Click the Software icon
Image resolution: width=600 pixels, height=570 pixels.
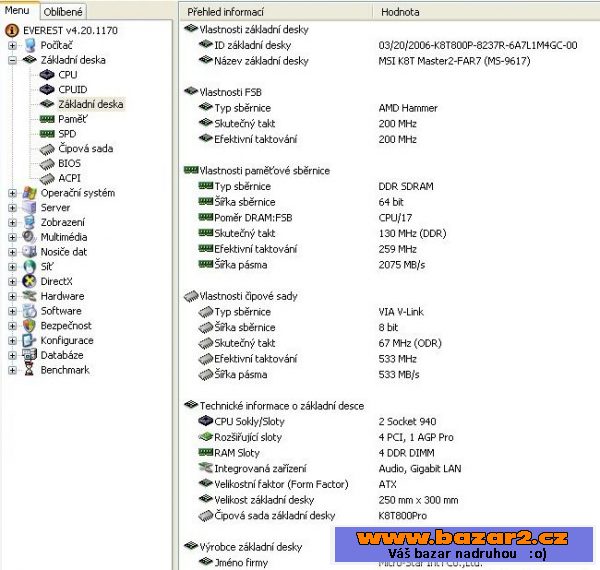pyautogui.click(x=29, y=311)
